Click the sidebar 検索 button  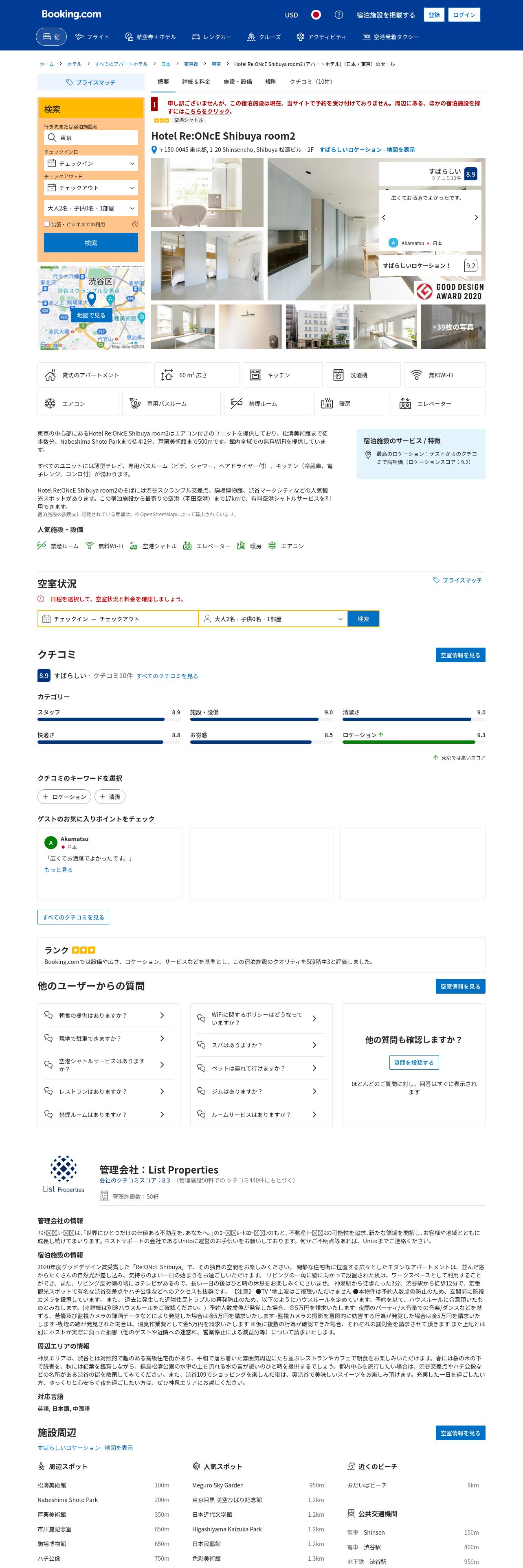pos(91,243)
